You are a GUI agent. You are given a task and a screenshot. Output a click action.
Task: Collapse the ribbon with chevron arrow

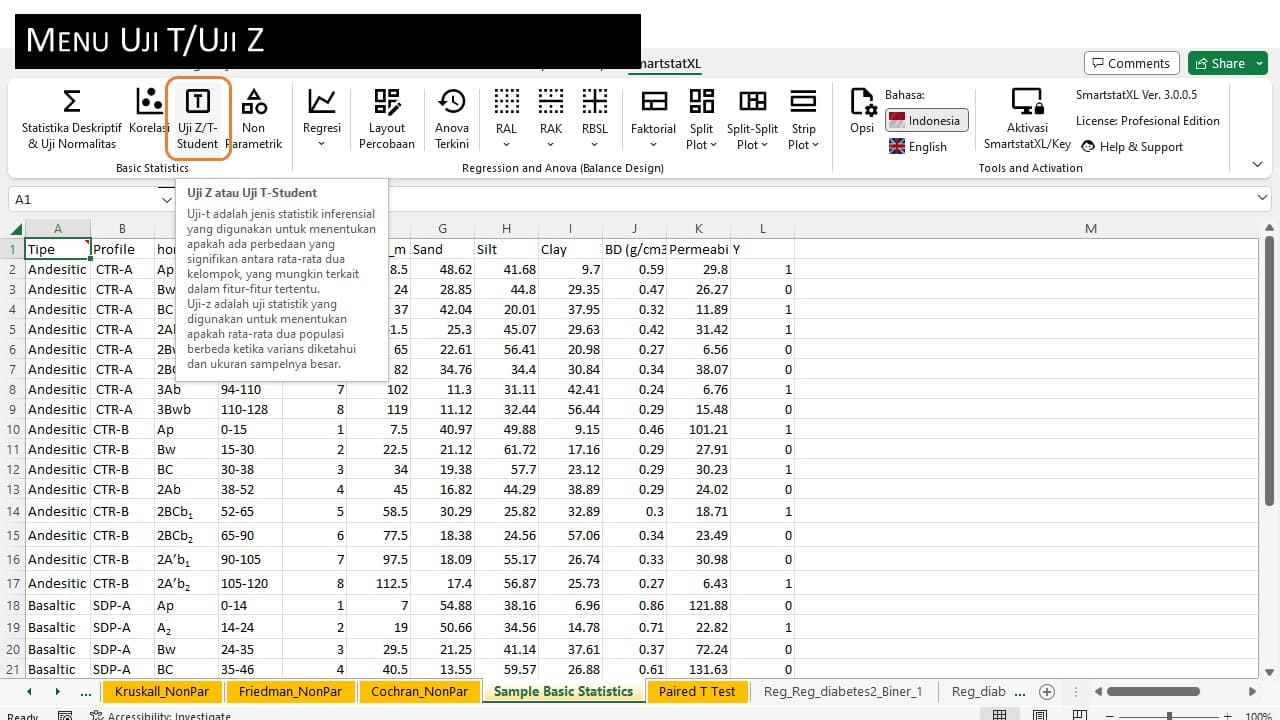(1258, 163)
